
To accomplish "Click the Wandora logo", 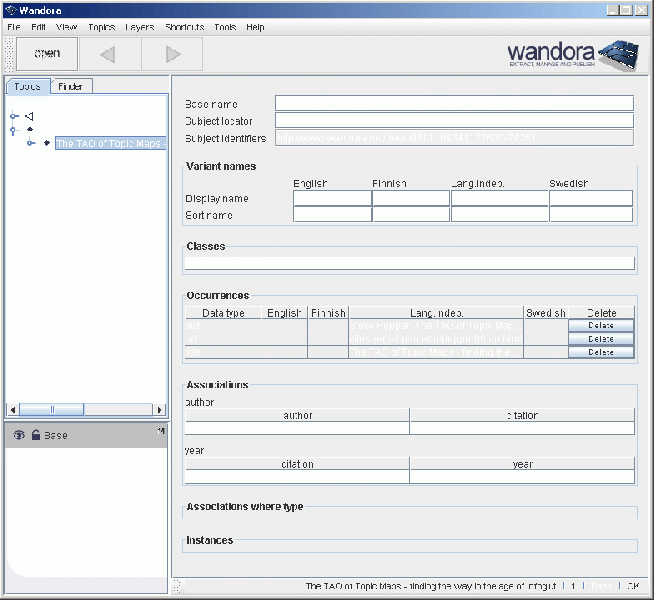I will 573,52.
